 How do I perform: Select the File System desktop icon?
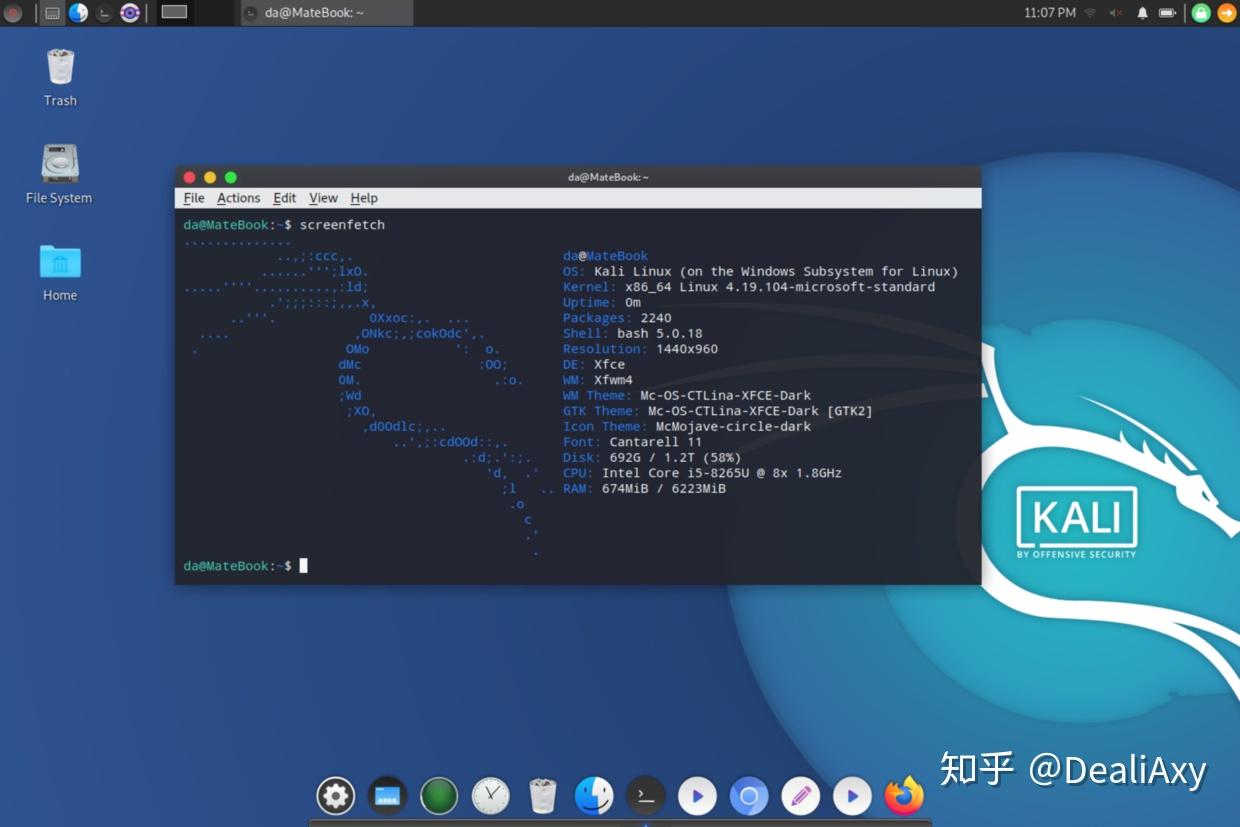59,173
